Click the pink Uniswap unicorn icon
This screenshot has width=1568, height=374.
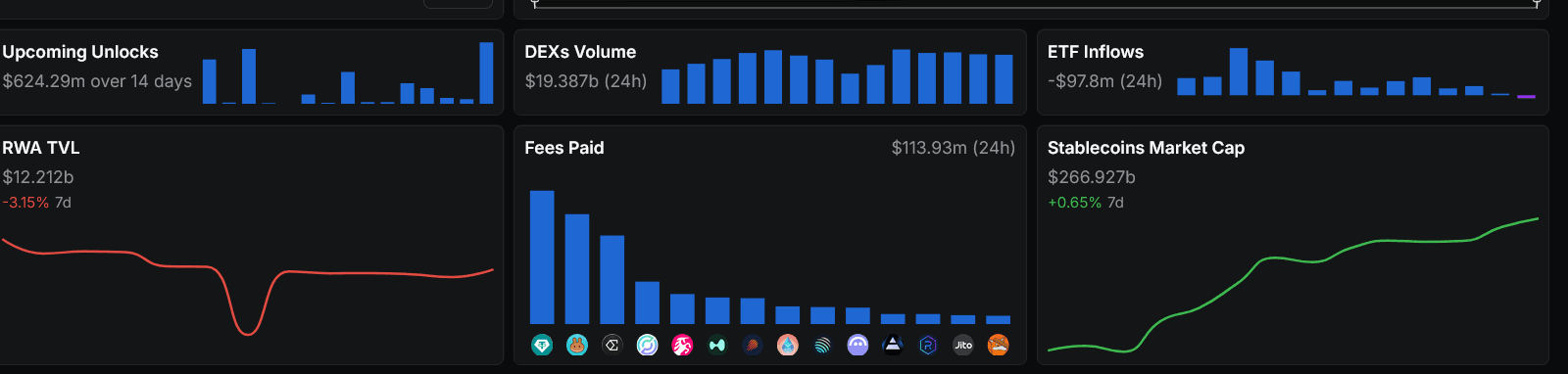(x=682, y=345)
